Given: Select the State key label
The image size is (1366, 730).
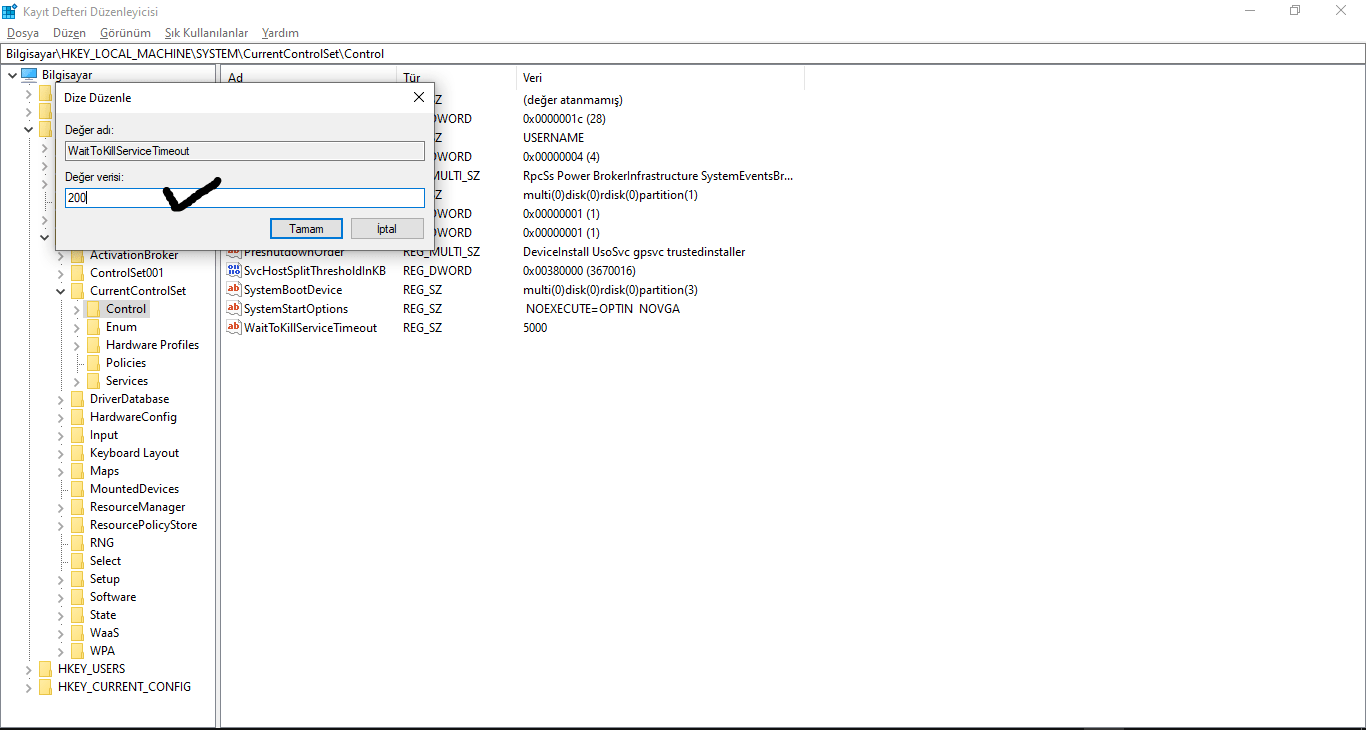Looking at the screenshot, I should (x=103, y=615).
